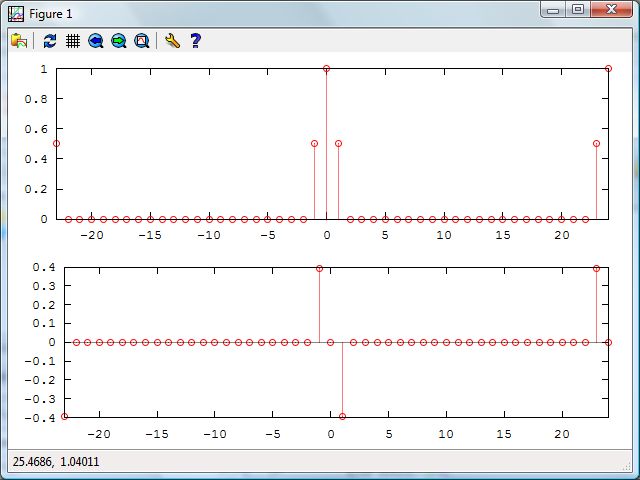Minimize the Figure 1 window
640x480 pixels.
coord(553,10)
